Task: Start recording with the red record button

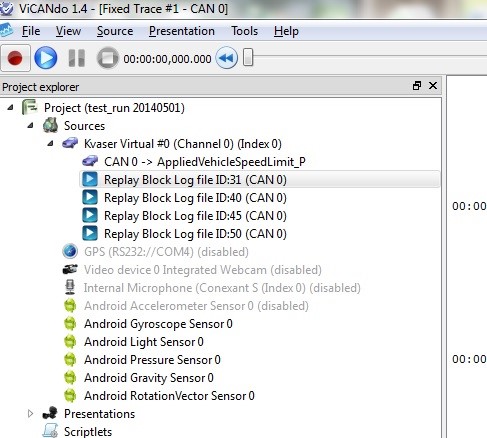Action: tap(15, 58)
